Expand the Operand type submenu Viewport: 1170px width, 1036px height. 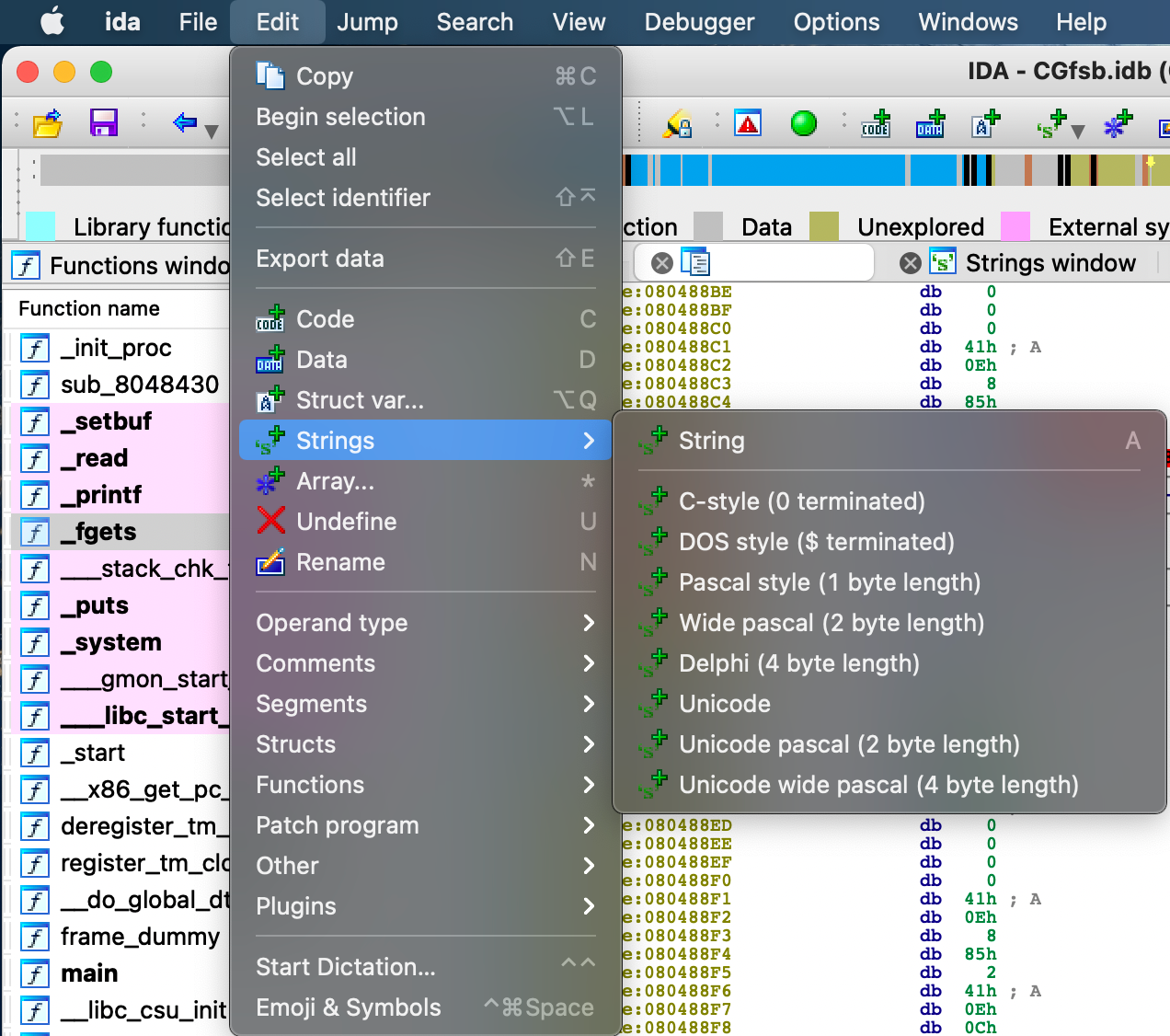point(426,623)
